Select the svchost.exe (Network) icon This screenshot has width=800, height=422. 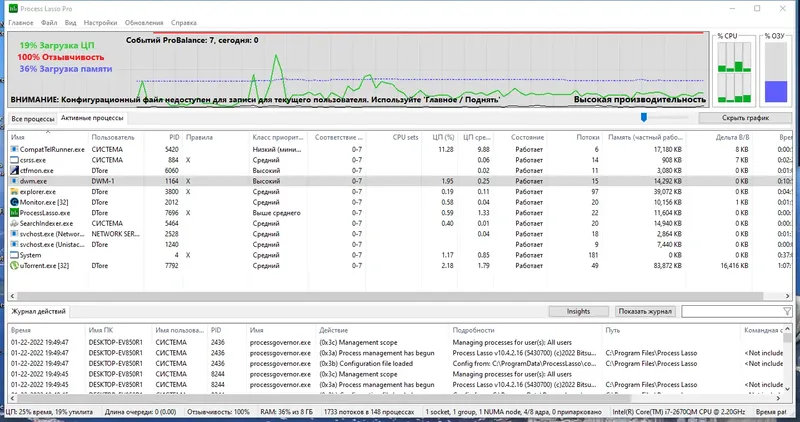tap(14, 234)
